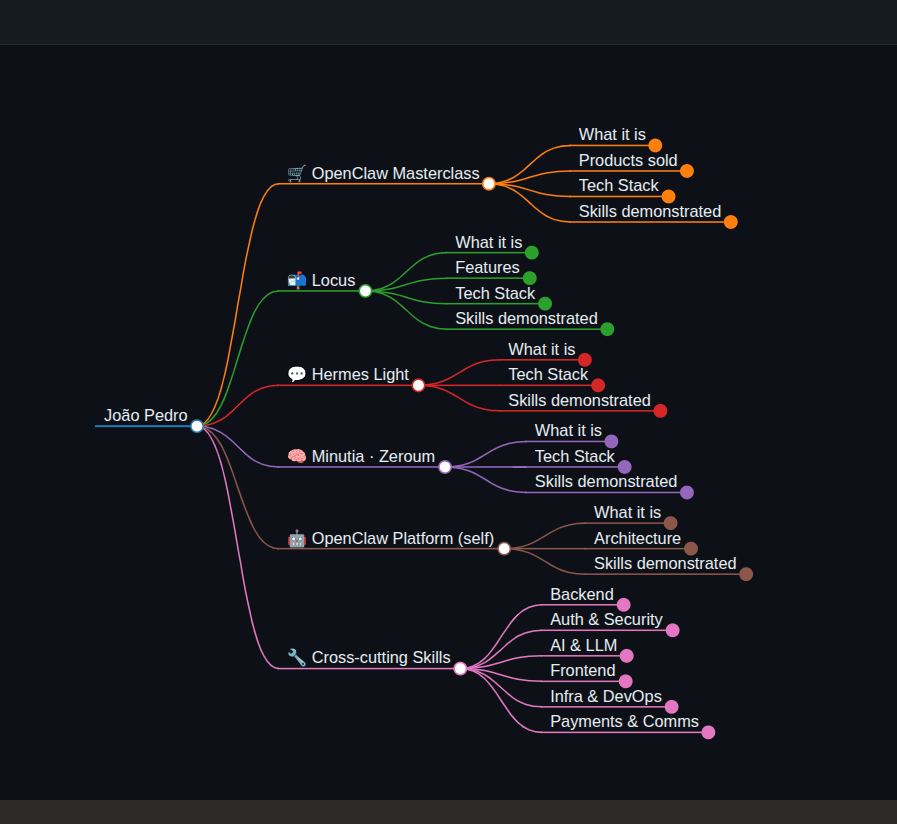
Task: Click the robot icon beside OpenClaw Platform
Action: 296,538
